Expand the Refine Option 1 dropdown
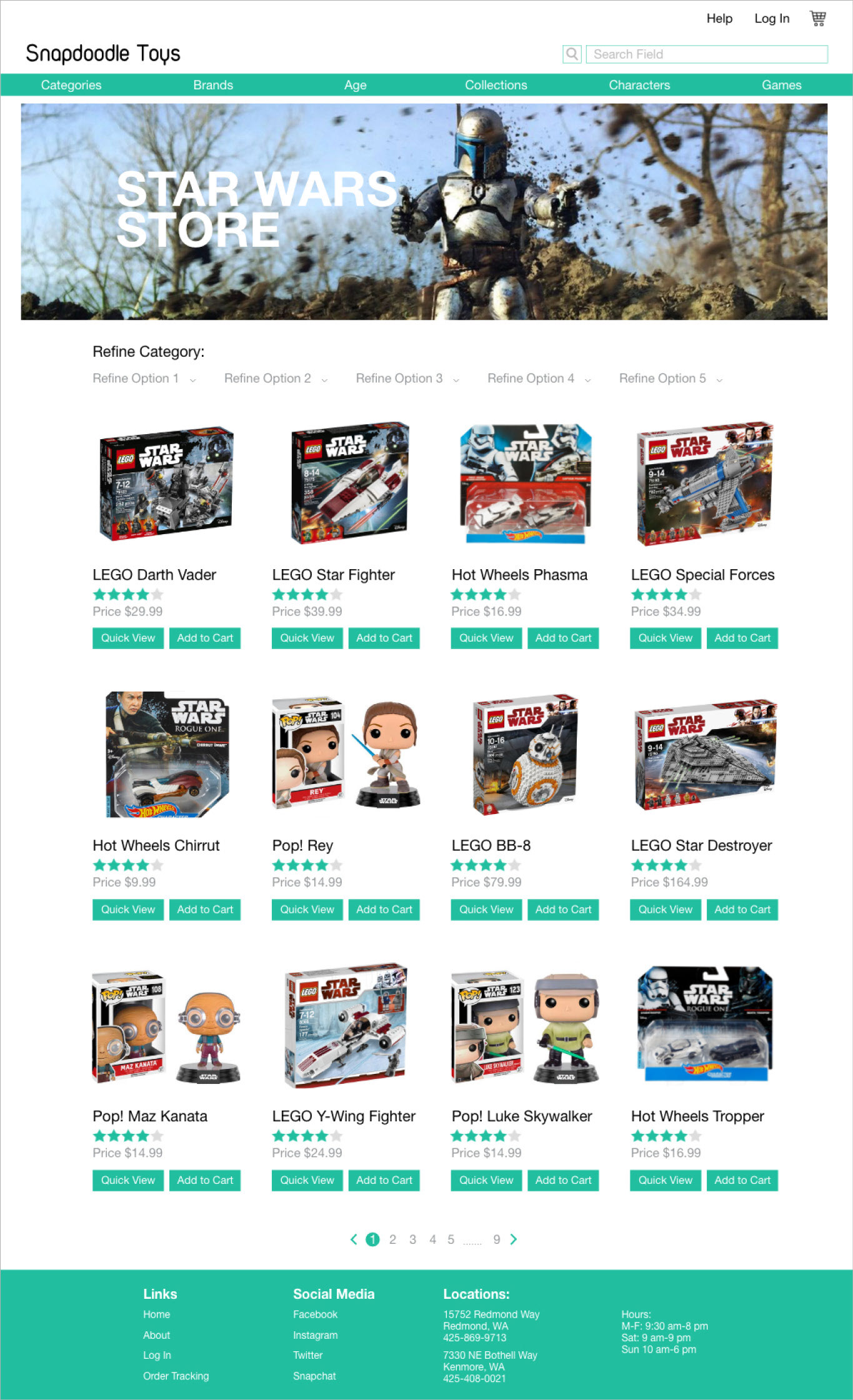Viewport: 853px width, 1400px height. click(x=144, y=379)
